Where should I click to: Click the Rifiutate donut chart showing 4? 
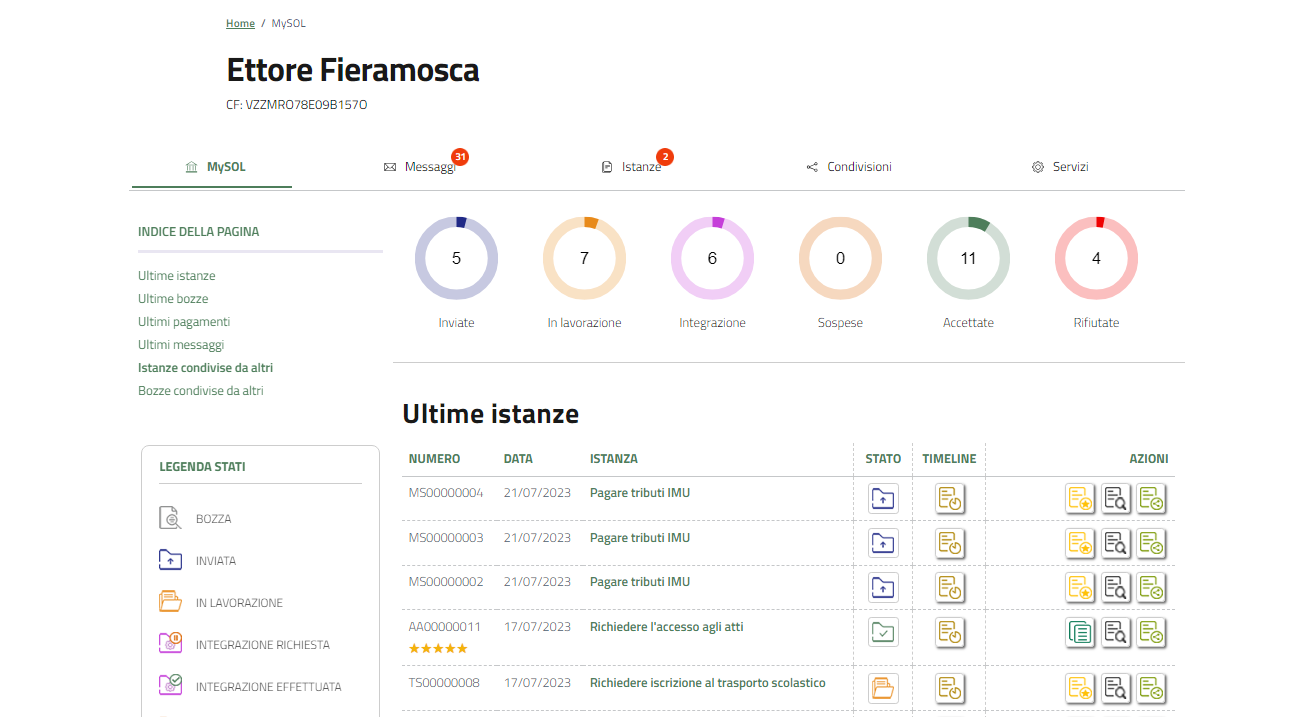point(1096,258)
